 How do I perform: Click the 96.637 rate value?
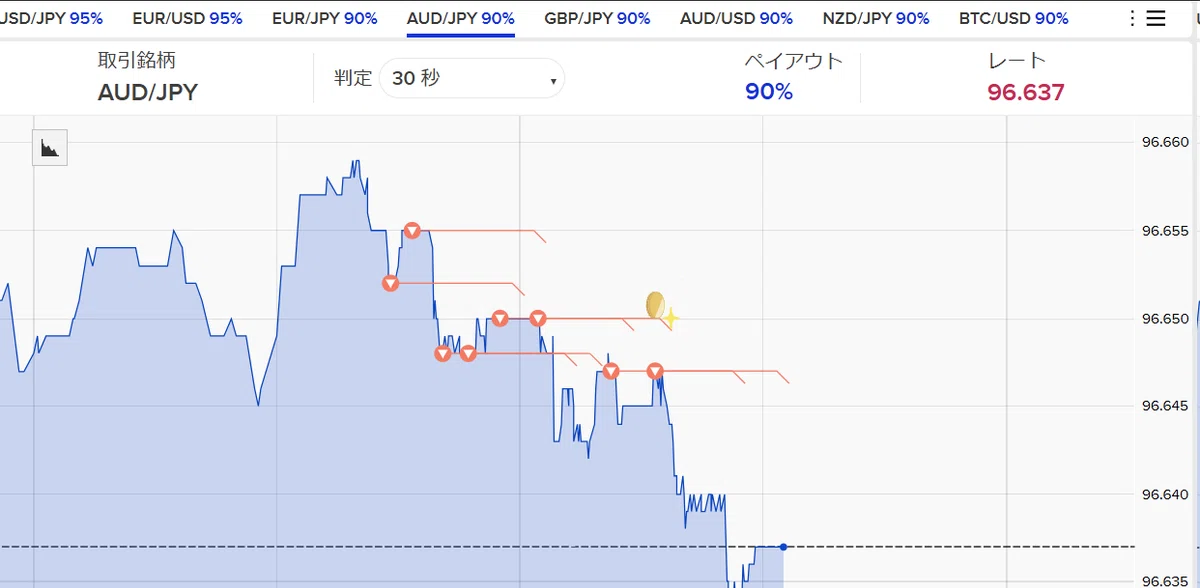1026,93
